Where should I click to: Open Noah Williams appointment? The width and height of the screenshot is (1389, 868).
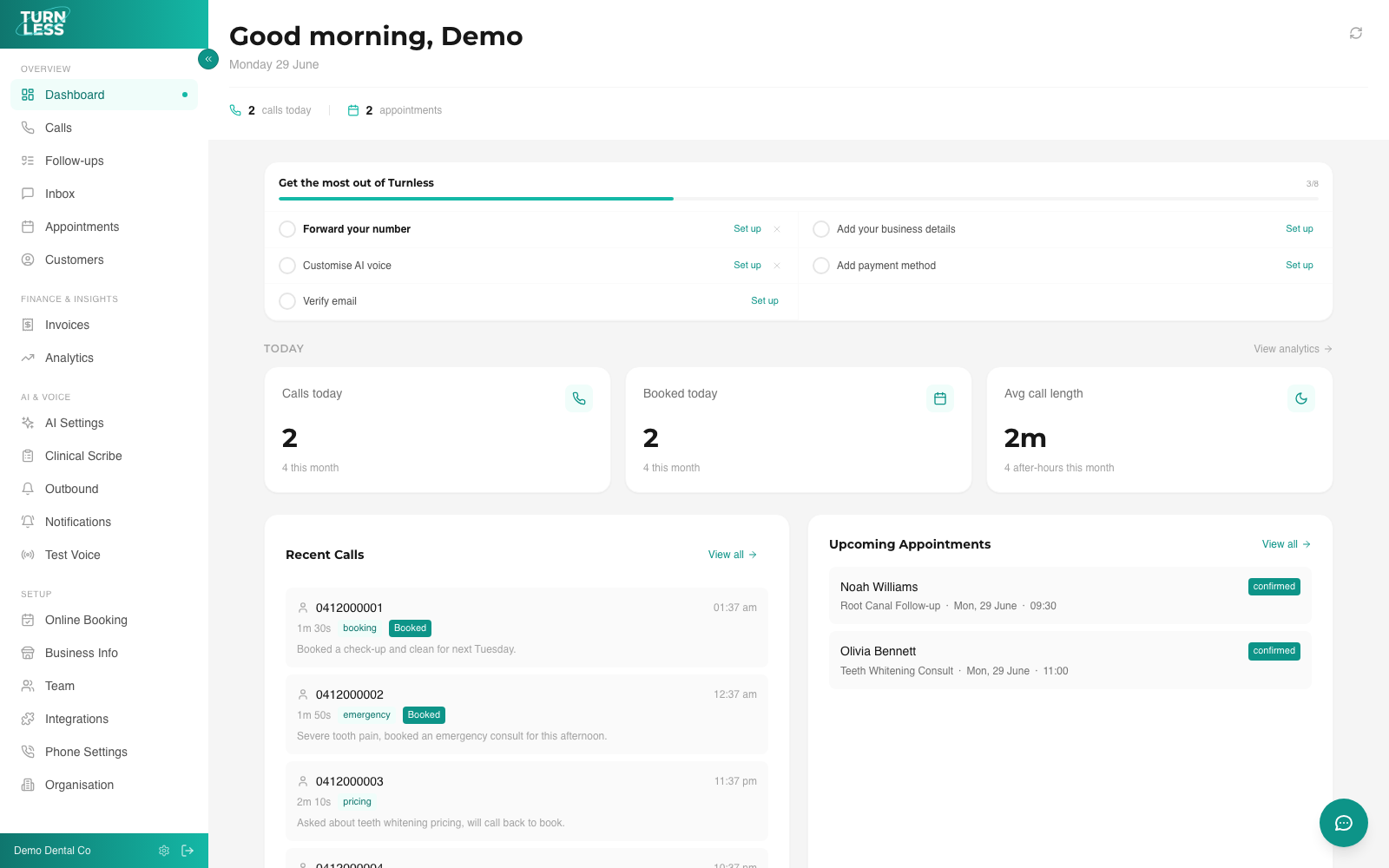tap(1070, 595)
